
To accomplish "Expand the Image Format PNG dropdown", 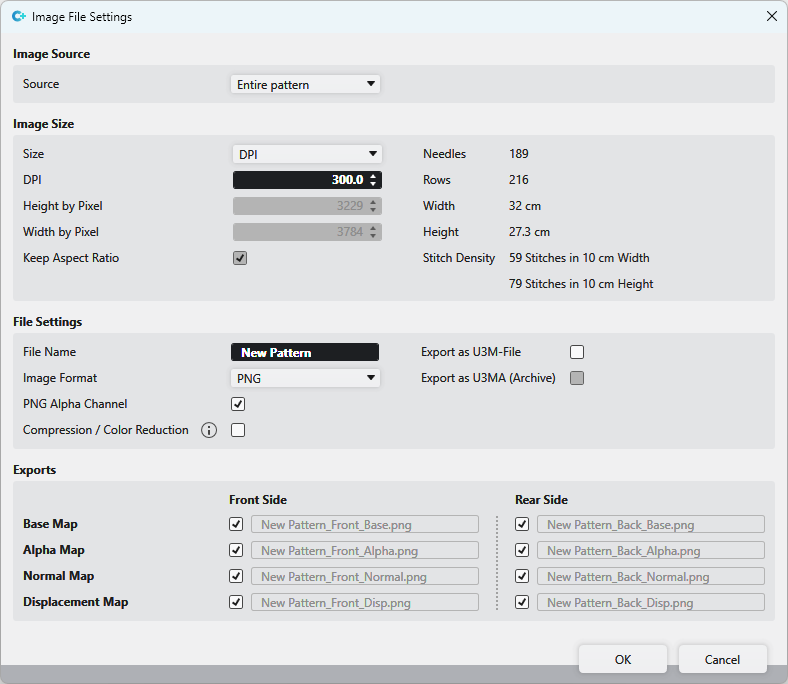I will (305, 378).
